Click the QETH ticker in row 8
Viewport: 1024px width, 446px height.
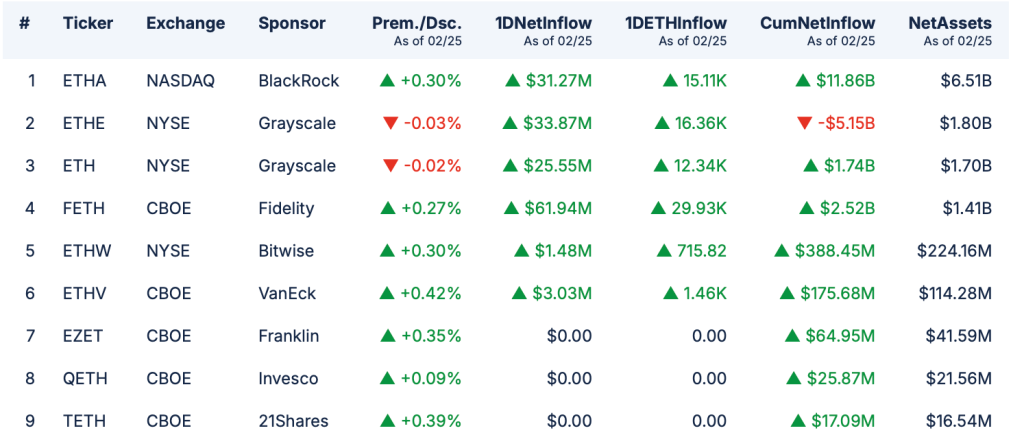(84, 378)
